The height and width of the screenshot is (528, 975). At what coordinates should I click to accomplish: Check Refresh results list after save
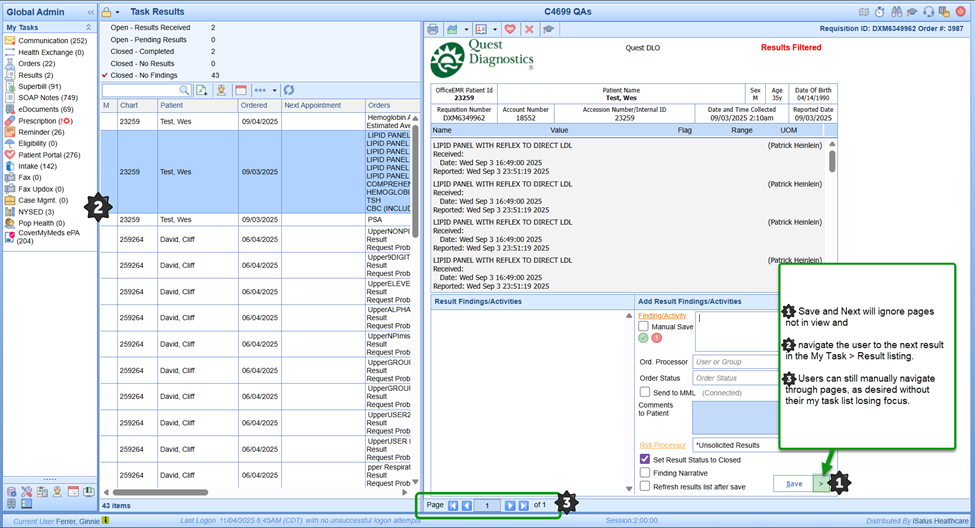pyautogui.click(x=645, y=486)
